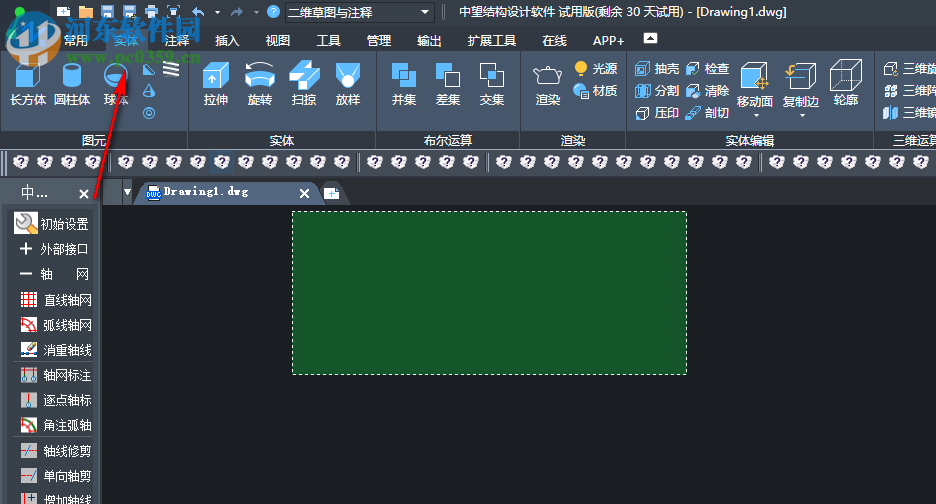Pick the wedge solid icon

(x=149, y=70)
